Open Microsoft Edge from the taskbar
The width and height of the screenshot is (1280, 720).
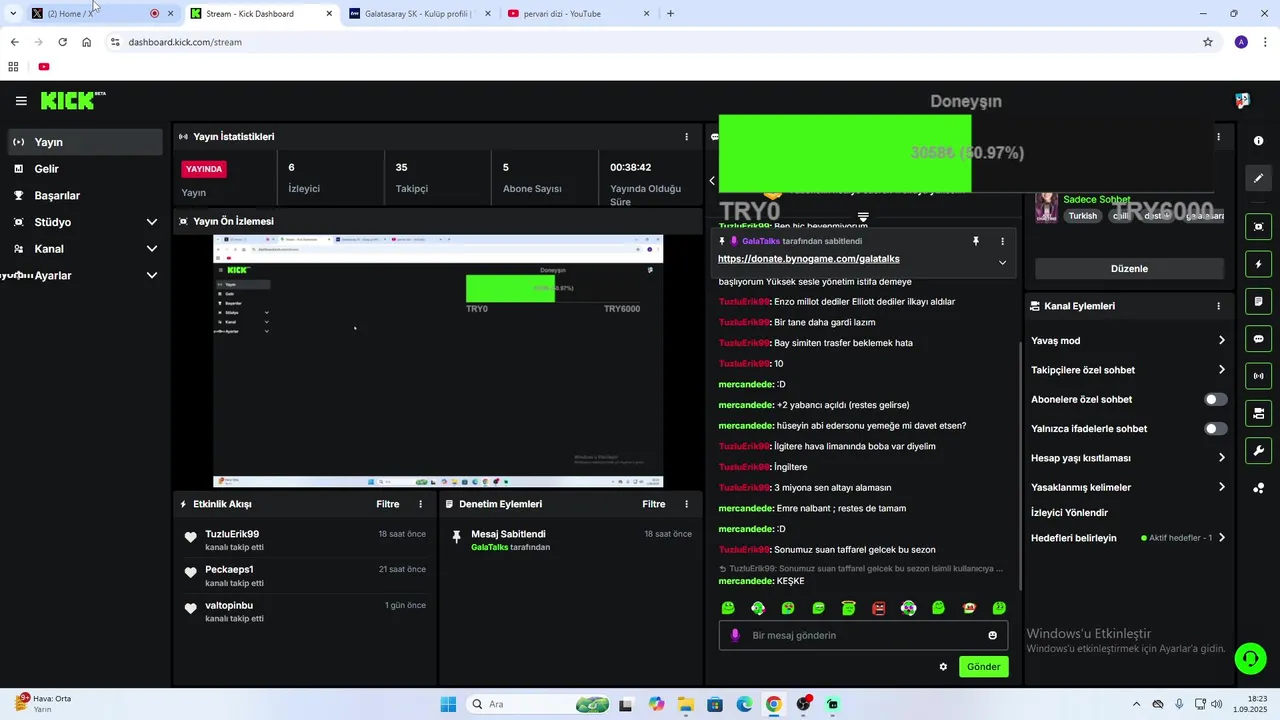pyautogui.click(x=744, y=705)
